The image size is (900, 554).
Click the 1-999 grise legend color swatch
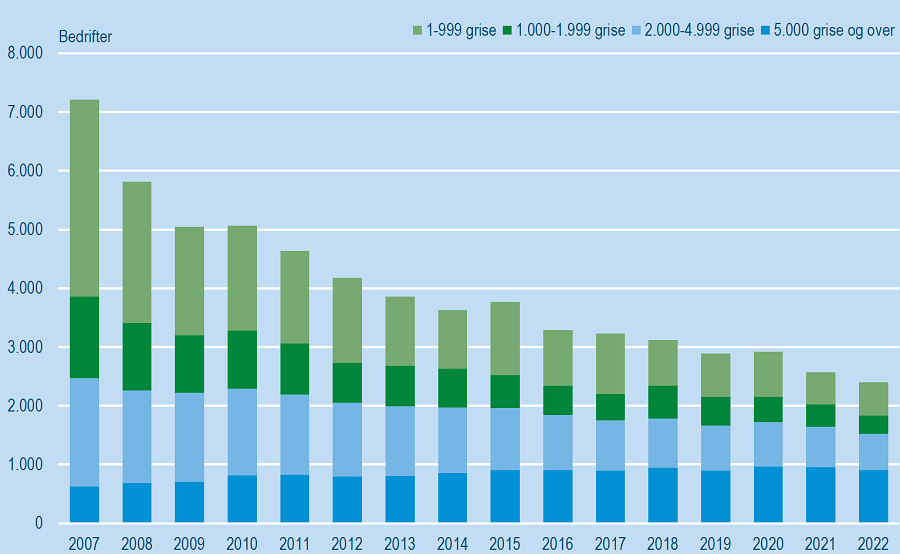(x=417, y=31)
